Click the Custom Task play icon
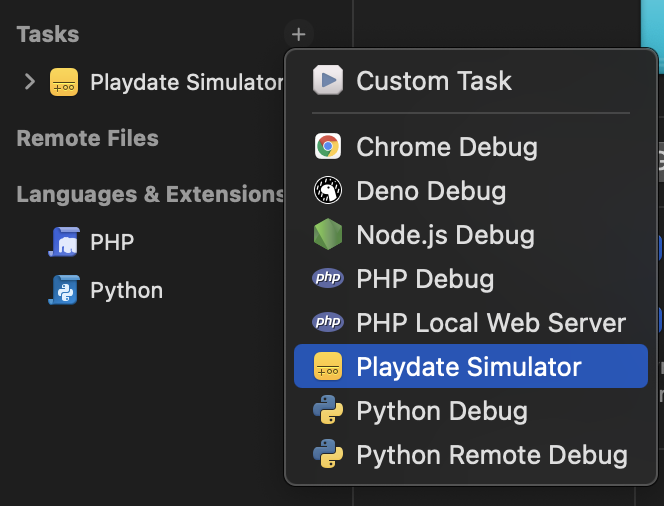Screen dimensions: 664x506 tap(328, 80)
